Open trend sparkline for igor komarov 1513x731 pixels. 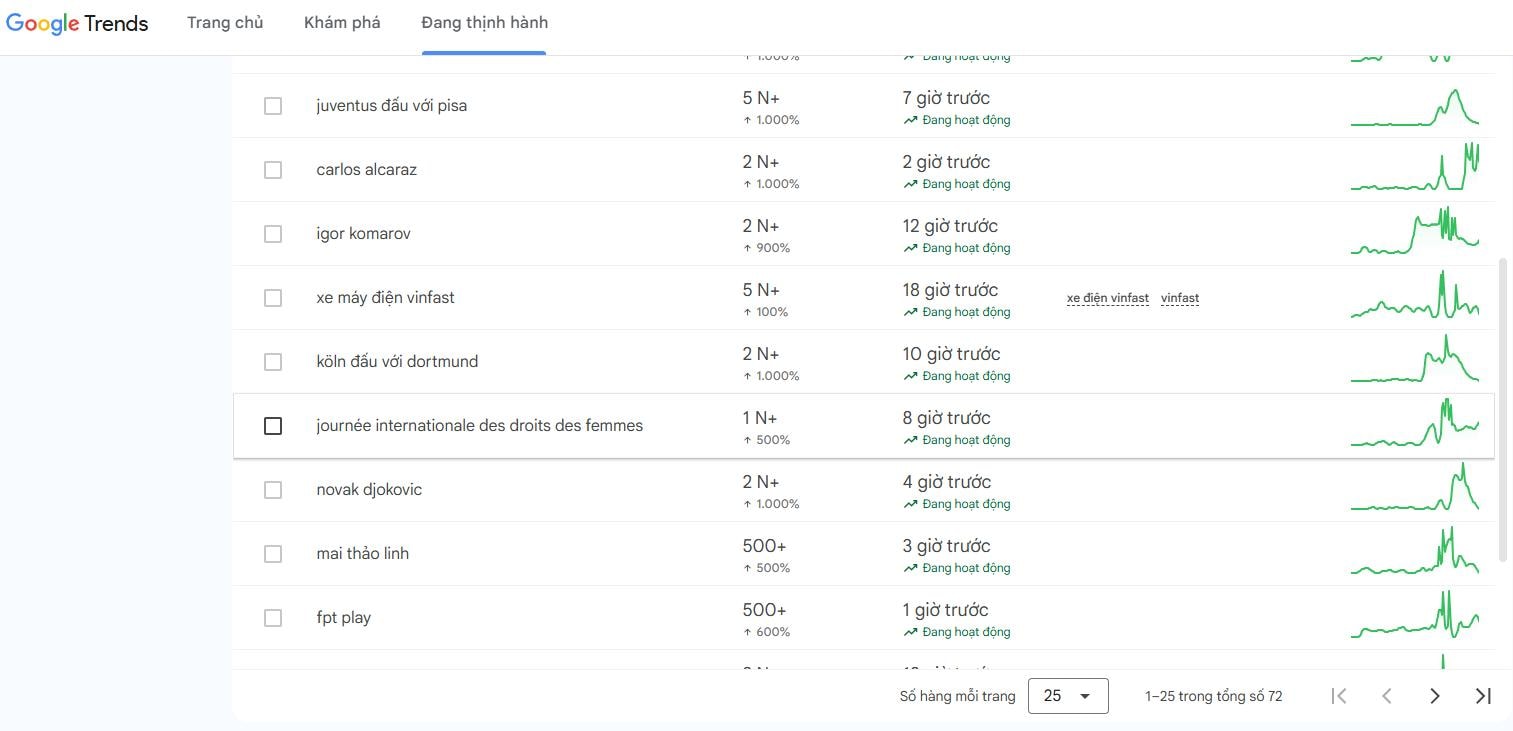tap(1414, 233)
